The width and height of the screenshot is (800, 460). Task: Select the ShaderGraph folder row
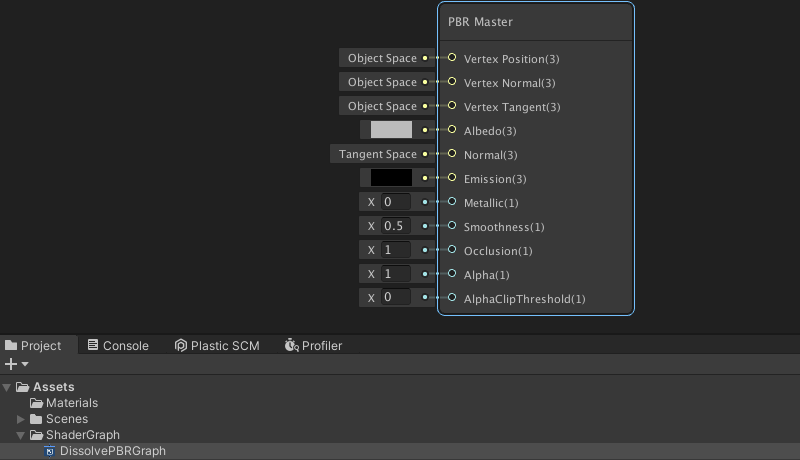click(400, 435)
